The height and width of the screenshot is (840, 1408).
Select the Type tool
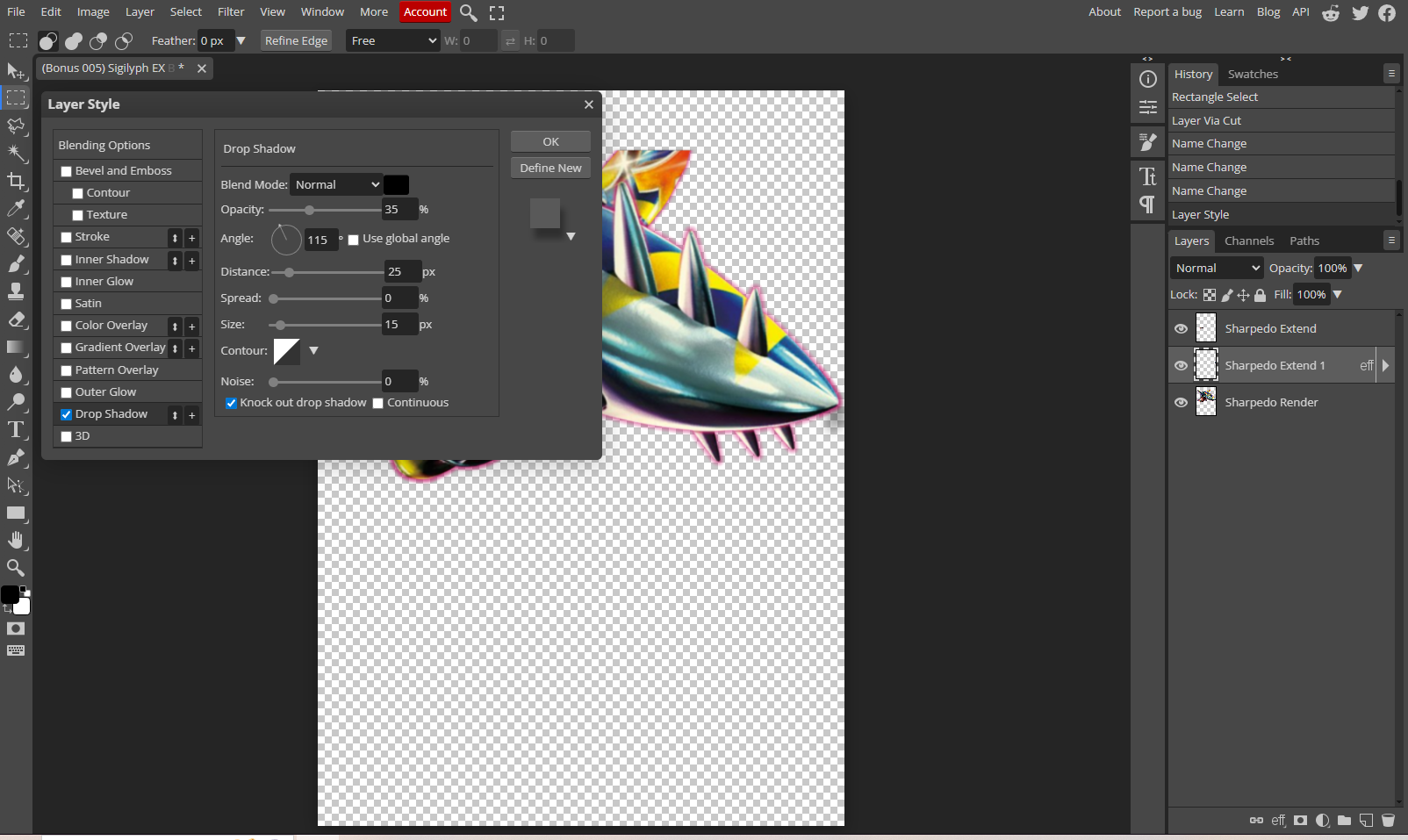point(16,430)
